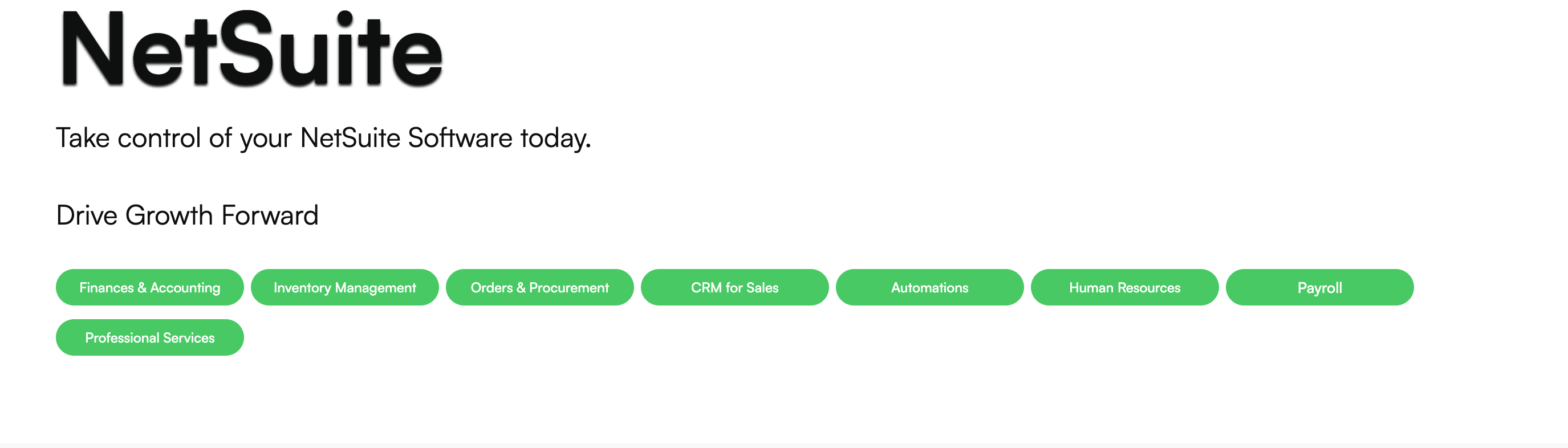The width and height of the screenshot is (1568, 448).
Task: View the Automations offerings
Action: pyautogui.click(x=929, y=287)
